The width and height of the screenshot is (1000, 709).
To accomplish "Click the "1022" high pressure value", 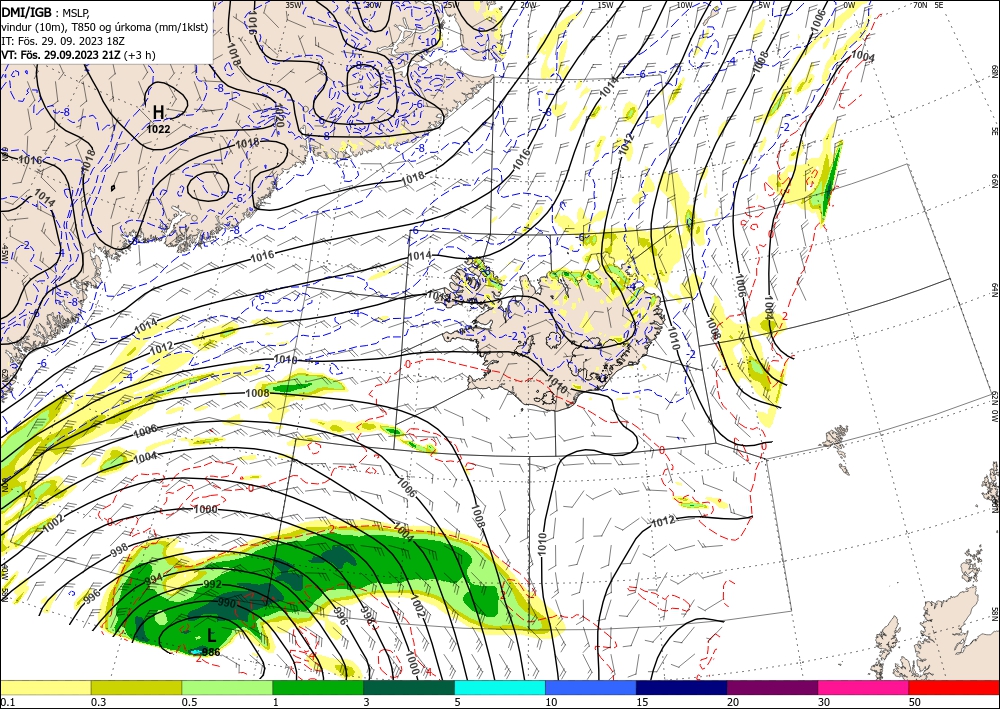I will pyautogui.click(x=158, y=129).
